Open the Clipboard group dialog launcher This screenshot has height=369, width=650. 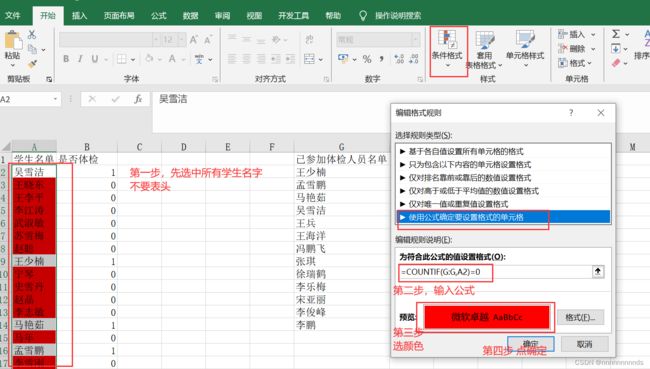pos(49,79)
